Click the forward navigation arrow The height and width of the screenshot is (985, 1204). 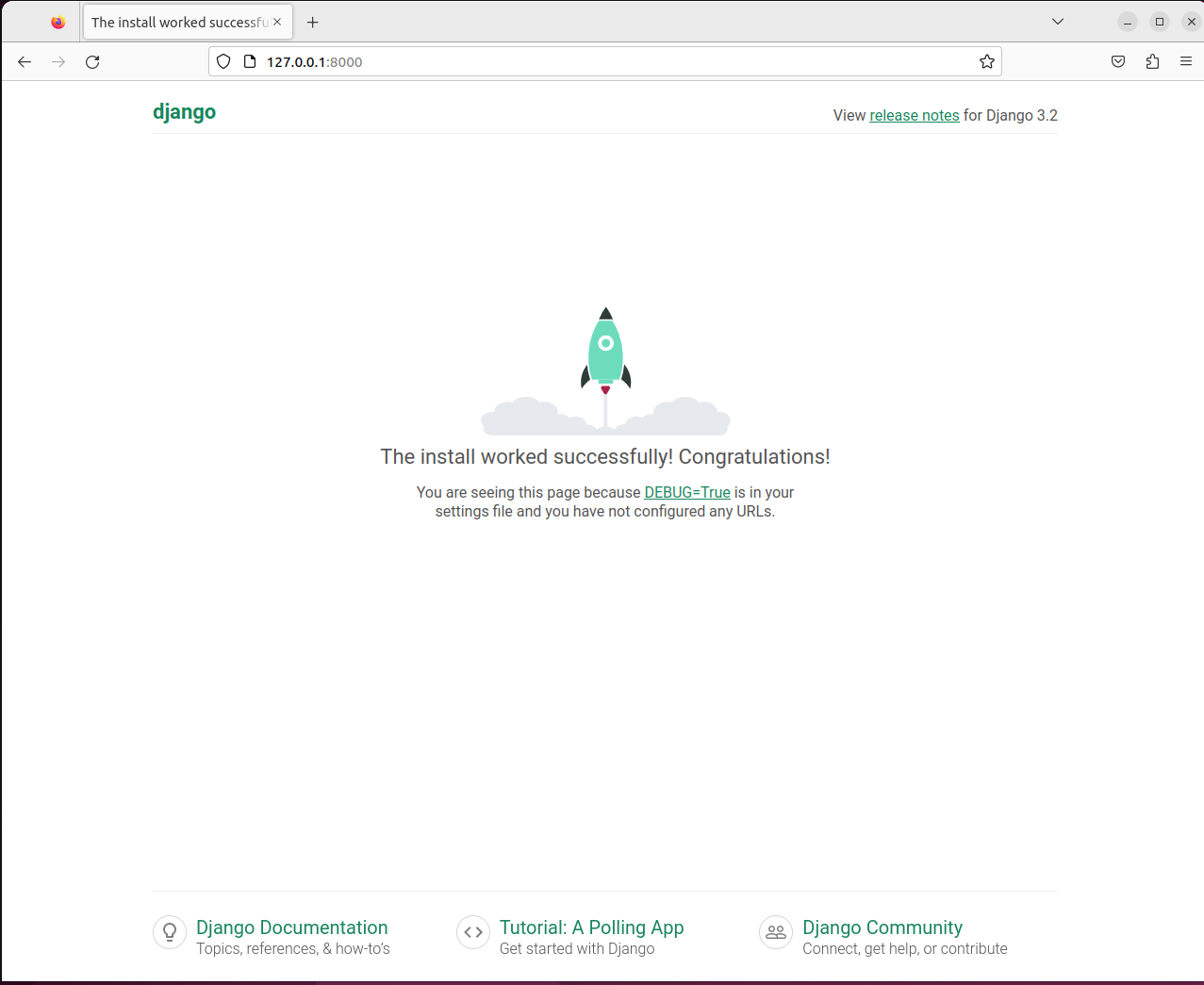[58, 61]
